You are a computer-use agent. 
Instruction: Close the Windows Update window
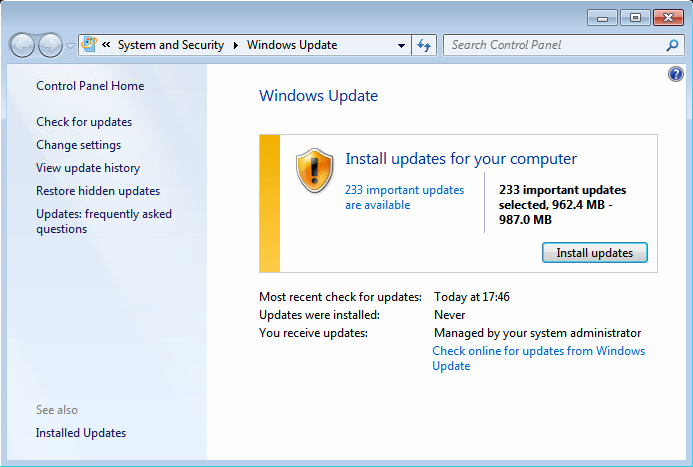pyautogui.click(x=668, y=18)
